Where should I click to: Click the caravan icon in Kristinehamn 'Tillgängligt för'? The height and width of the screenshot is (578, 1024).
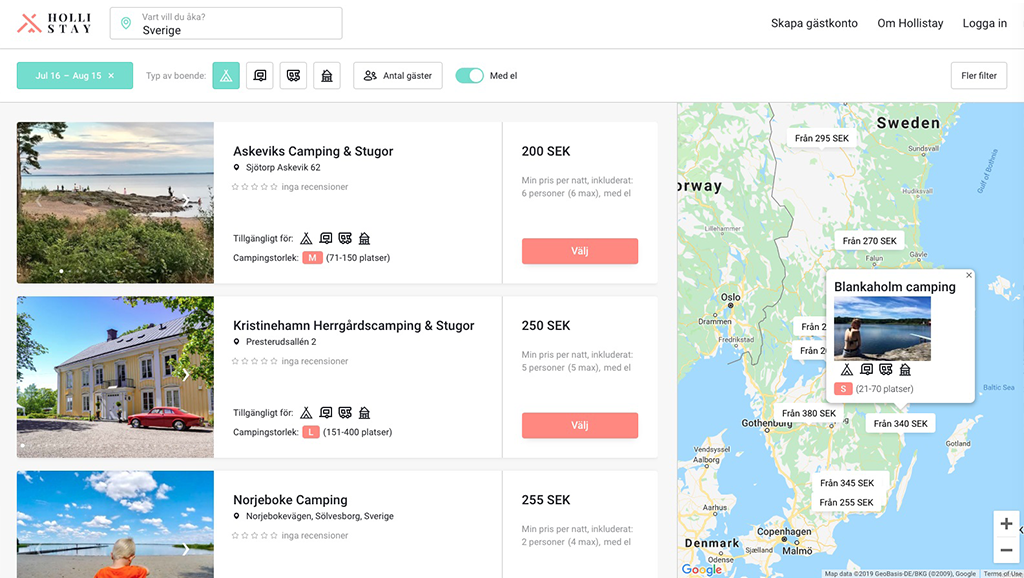point(326,413)
